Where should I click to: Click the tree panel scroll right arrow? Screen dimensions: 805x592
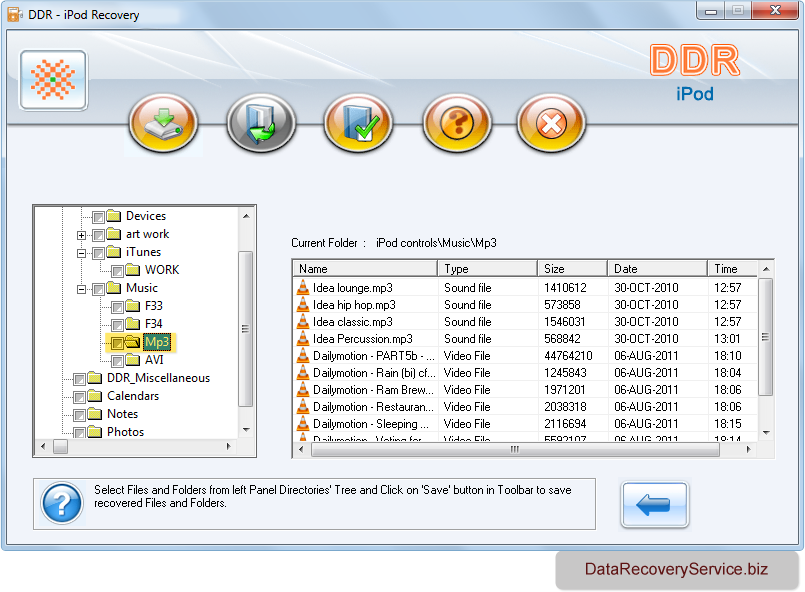tap(229, 446)
